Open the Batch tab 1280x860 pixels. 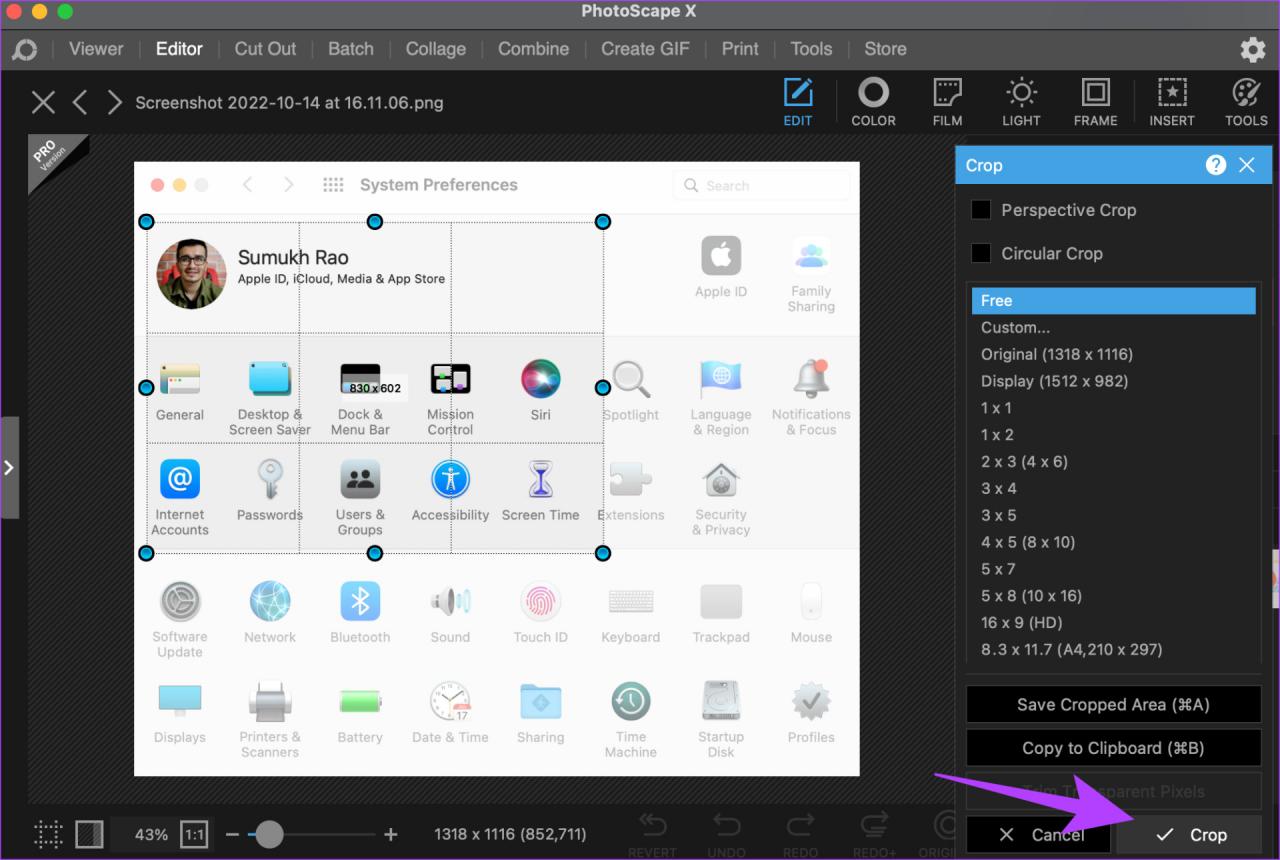pyautogui.click(x=351, y=49)
